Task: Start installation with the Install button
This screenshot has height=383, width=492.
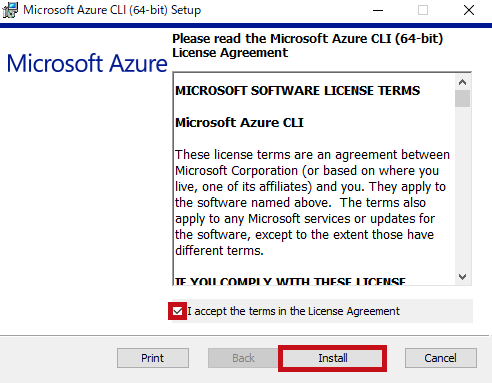Action: (x=332, y=358)
